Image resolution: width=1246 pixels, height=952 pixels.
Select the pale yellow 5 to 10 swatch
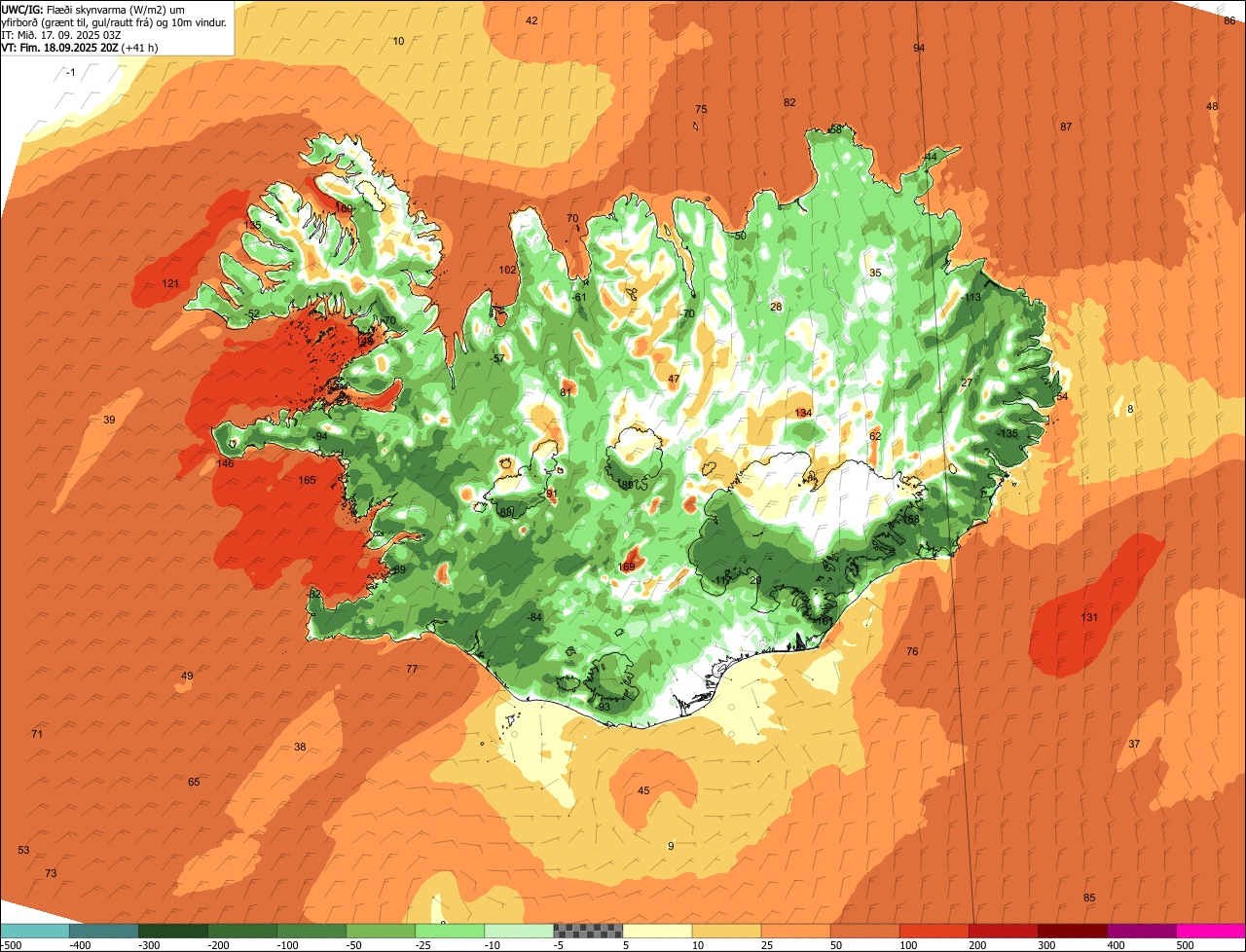657,931
